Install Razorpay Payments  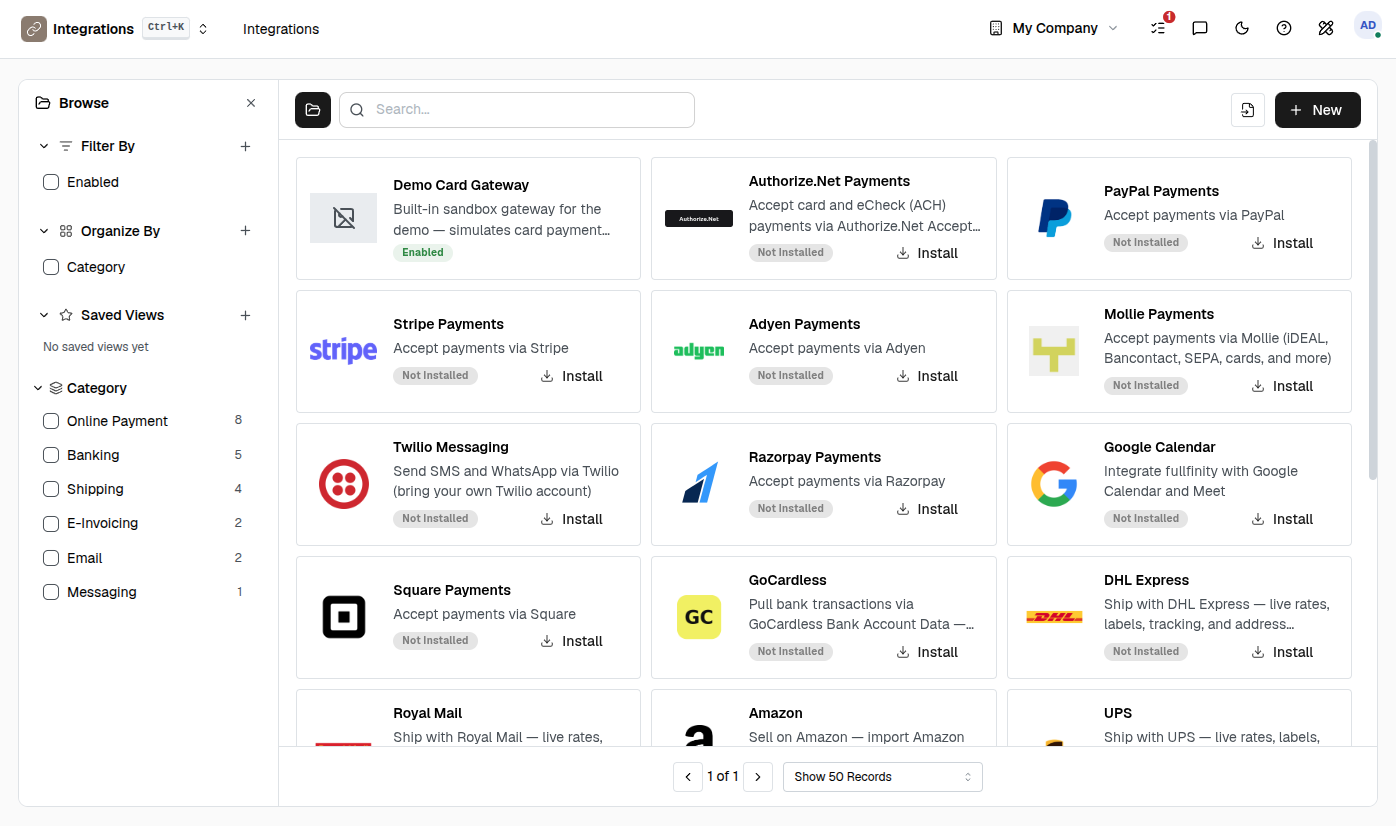click(x=928, y=509)
